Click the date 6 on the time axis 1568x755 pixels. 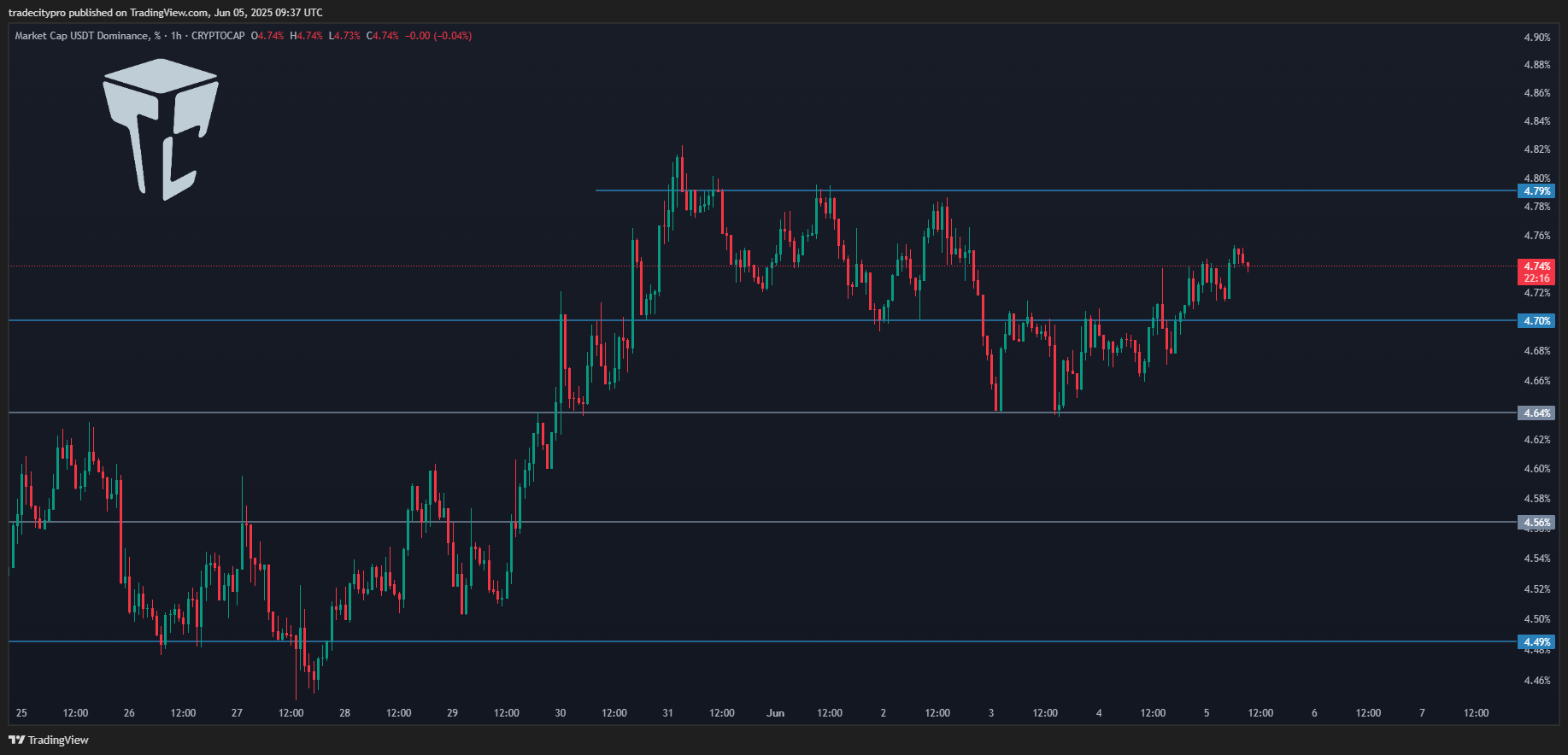tap(1314, 713)
